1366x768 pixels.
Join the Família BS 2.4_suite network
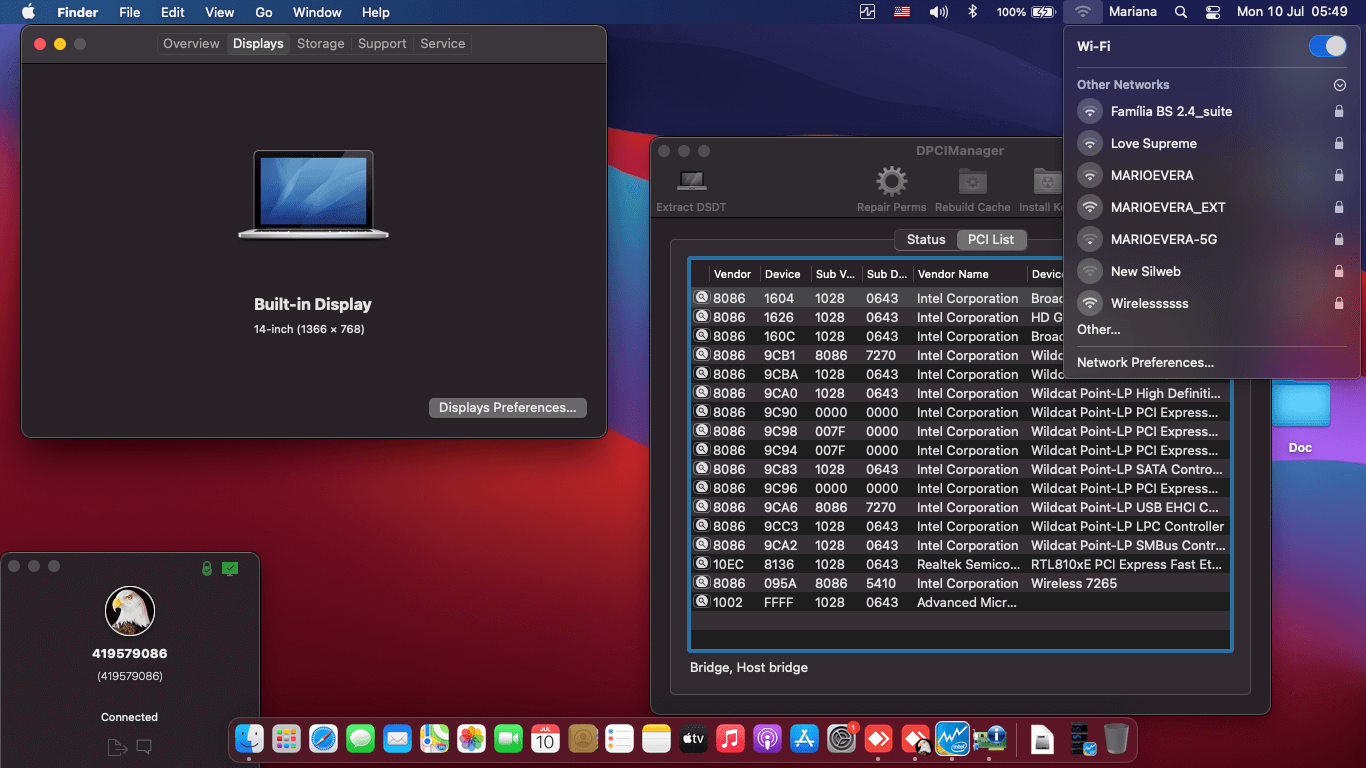coord(1212,111)
